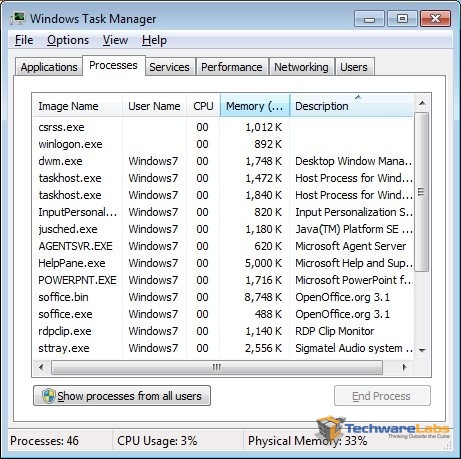Select the sttray.exe process row

tap(223, 348)
